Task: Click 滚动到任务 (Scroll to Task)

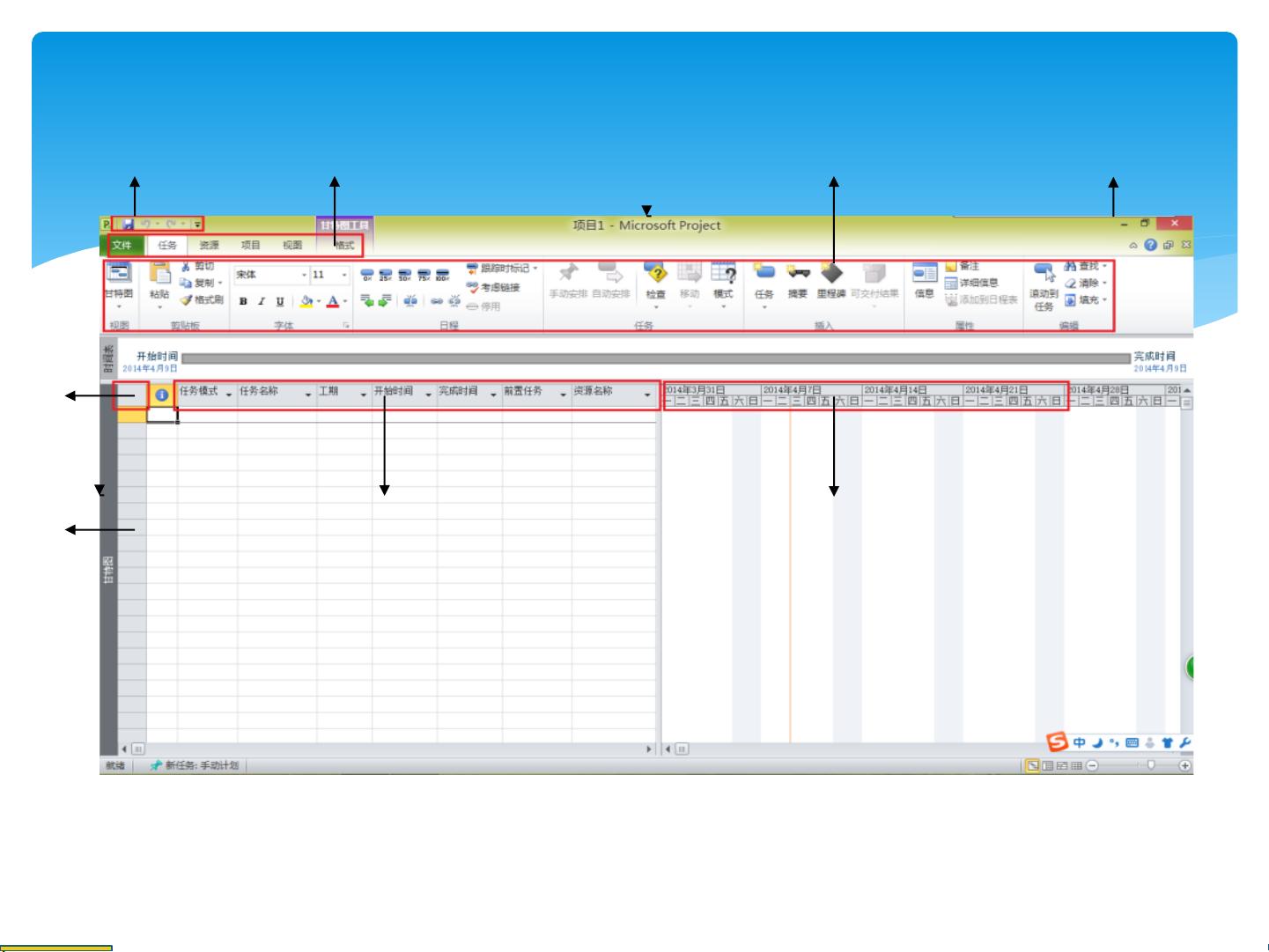Action: 1044,287
